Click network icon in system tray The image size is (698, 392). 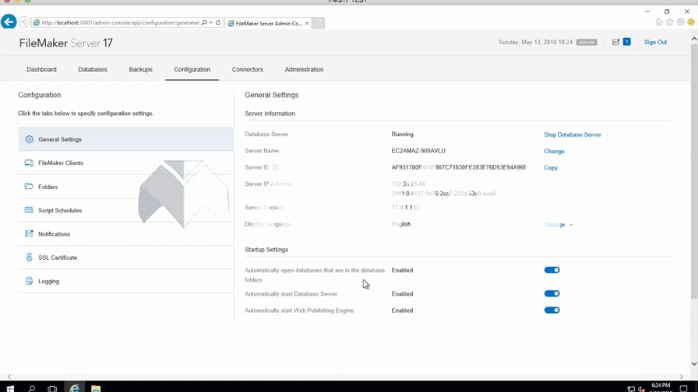[x=631, y=389]
